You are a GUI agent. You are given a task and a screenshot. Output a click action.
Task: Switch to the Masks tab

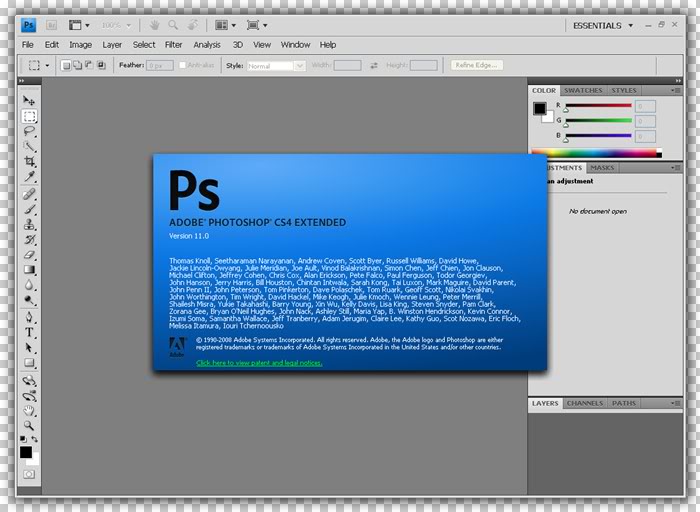(x=602, y=168)
